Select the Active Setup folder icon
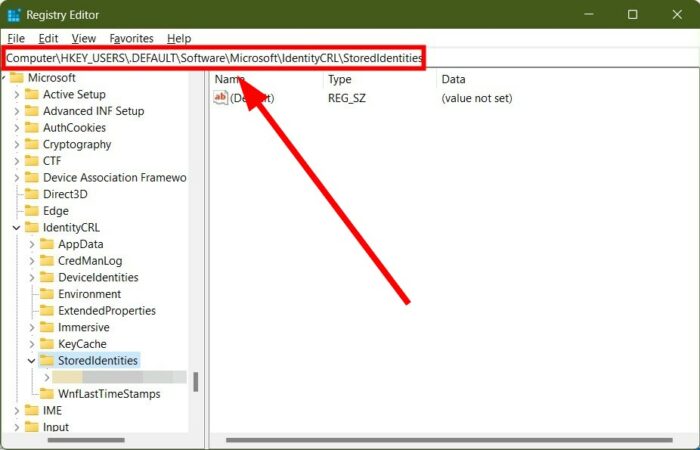This screenshot has width=700, height=450. pyautogui.click(x=32, y=94)
